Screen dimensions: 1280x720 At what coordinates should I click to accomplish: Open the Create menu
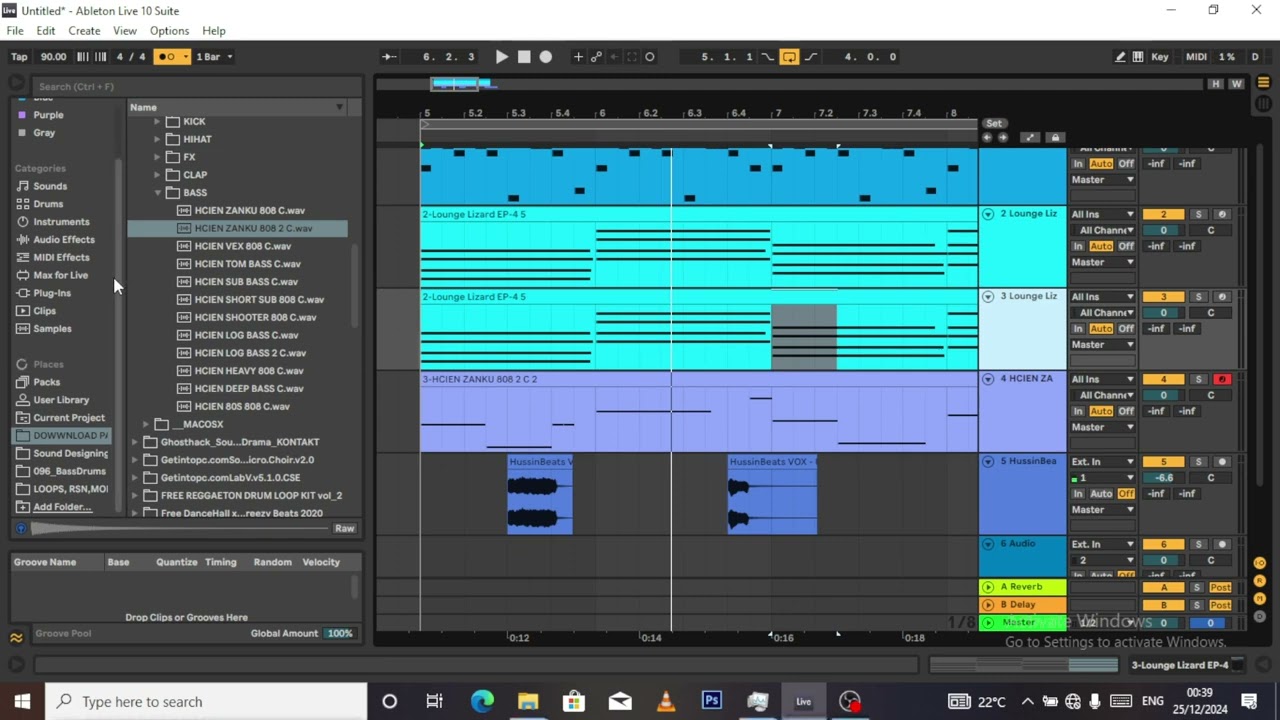[84, 31]
